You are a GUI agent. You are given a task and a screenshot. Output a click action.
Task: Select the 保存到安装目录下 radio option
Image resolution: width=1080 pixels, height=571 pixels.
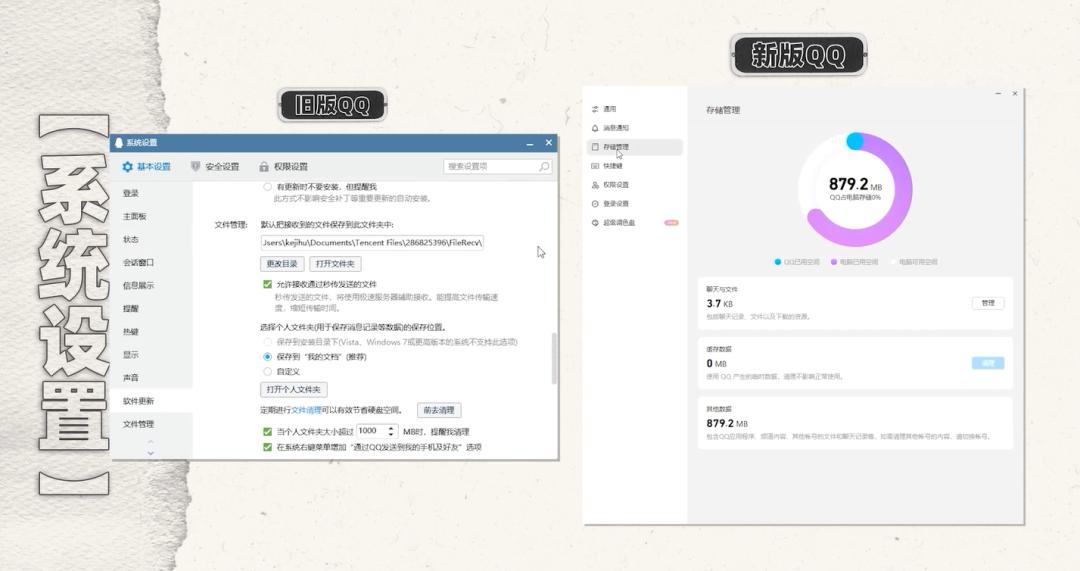pyautogui.click(x=267, y=342)
